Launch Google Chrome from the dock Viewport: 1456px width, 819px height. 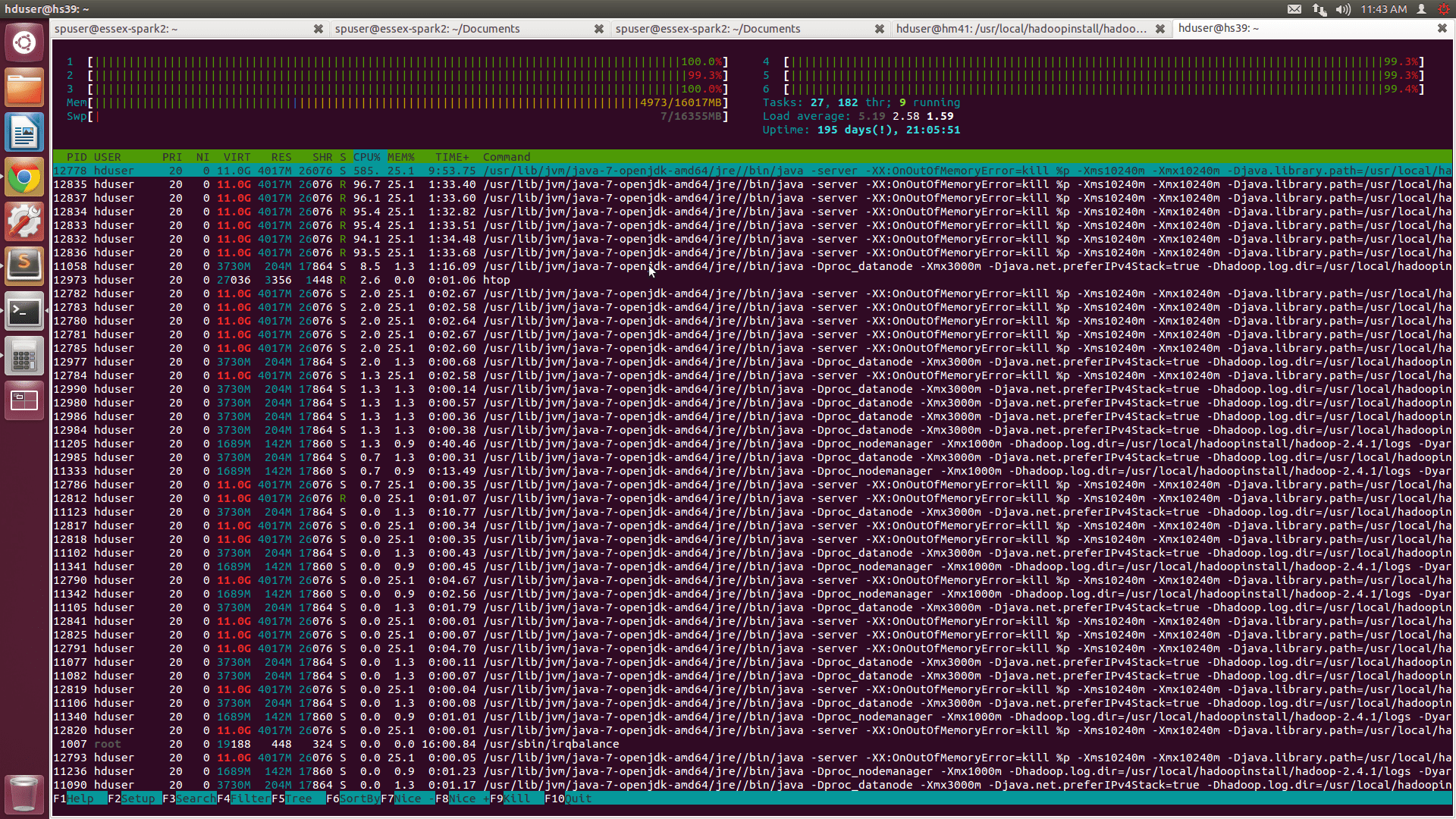24,177
